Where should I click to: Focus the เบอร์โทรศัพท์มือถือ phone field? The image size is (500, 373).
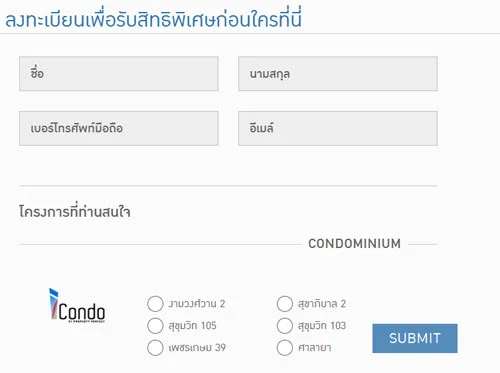coord(119,128)
